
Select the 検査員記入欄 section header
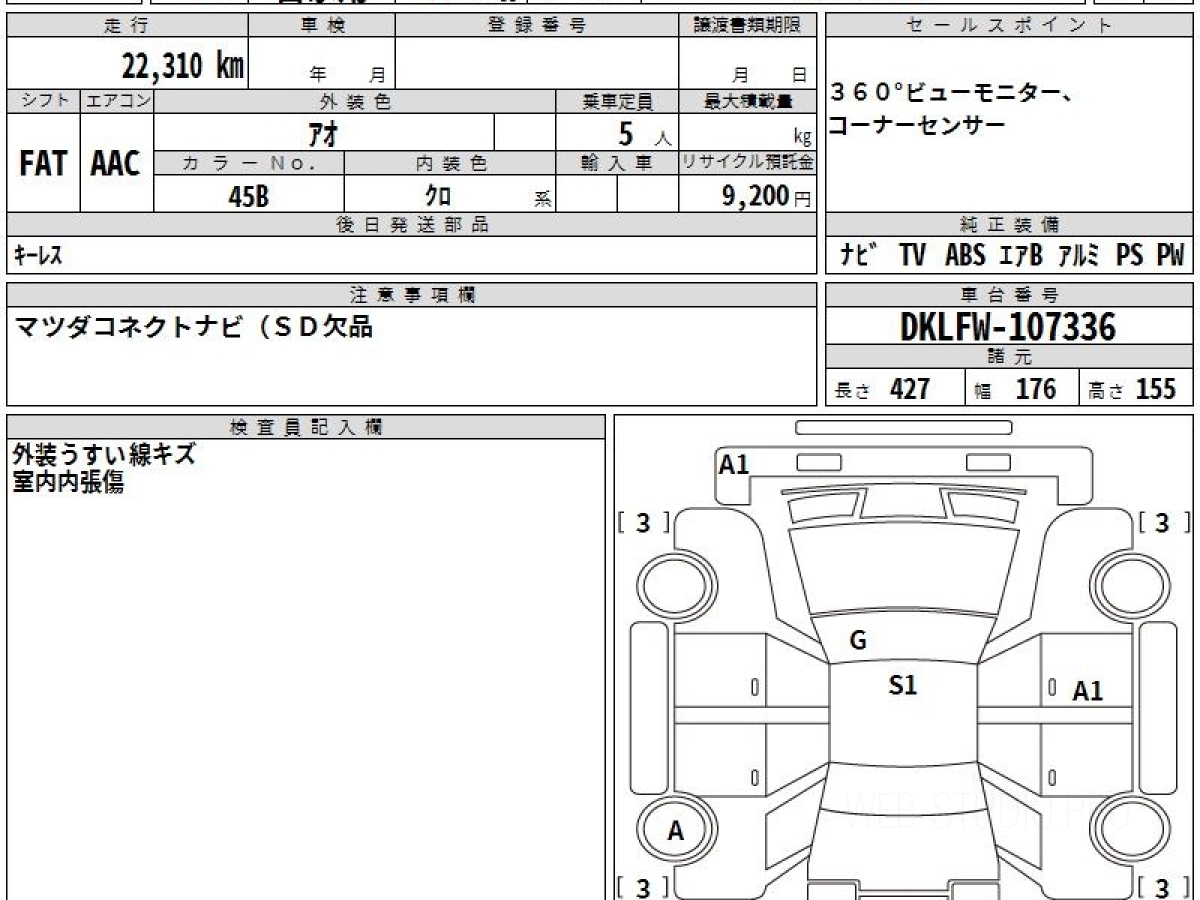306,426
